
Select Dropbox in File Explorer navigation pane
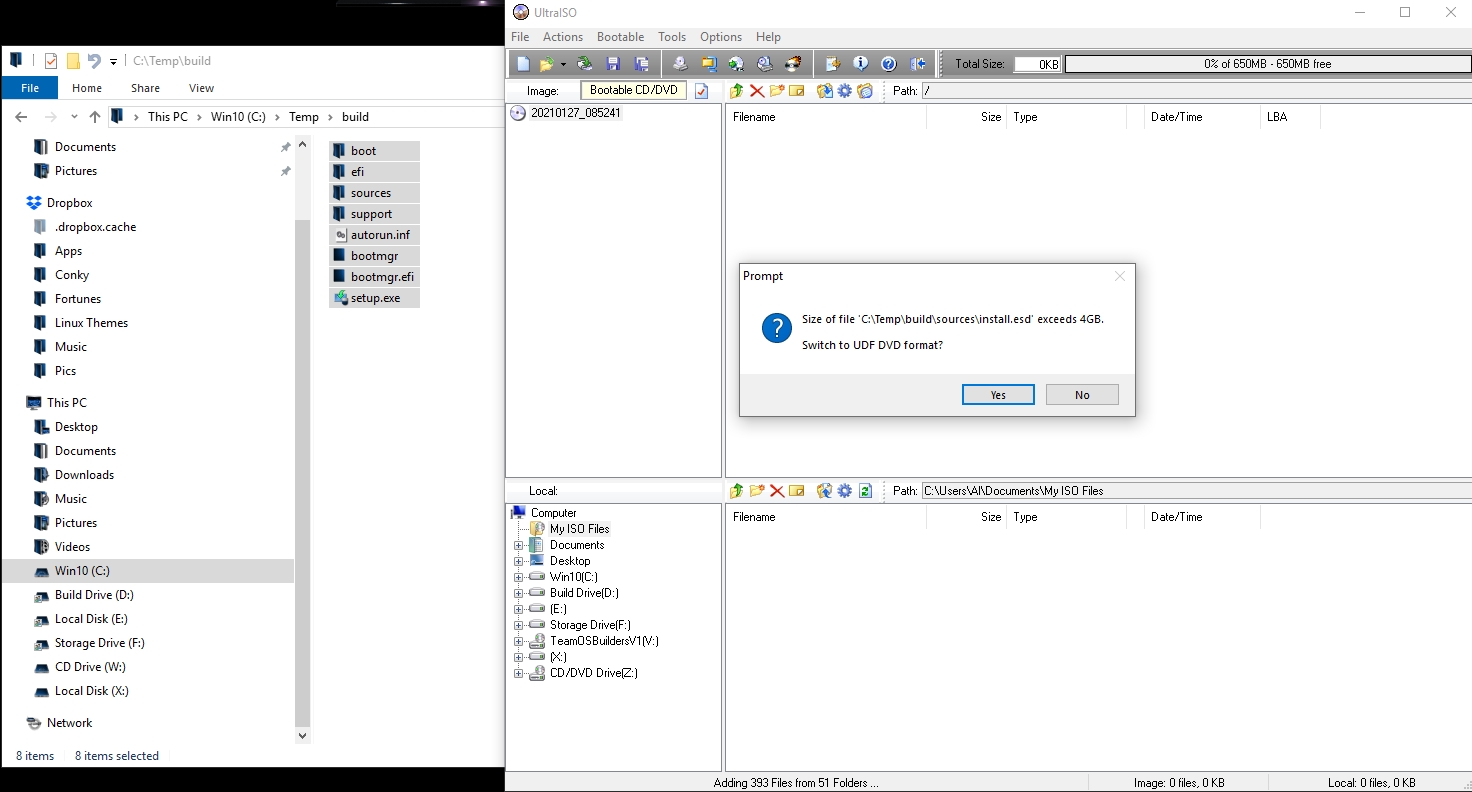[69, 203]
